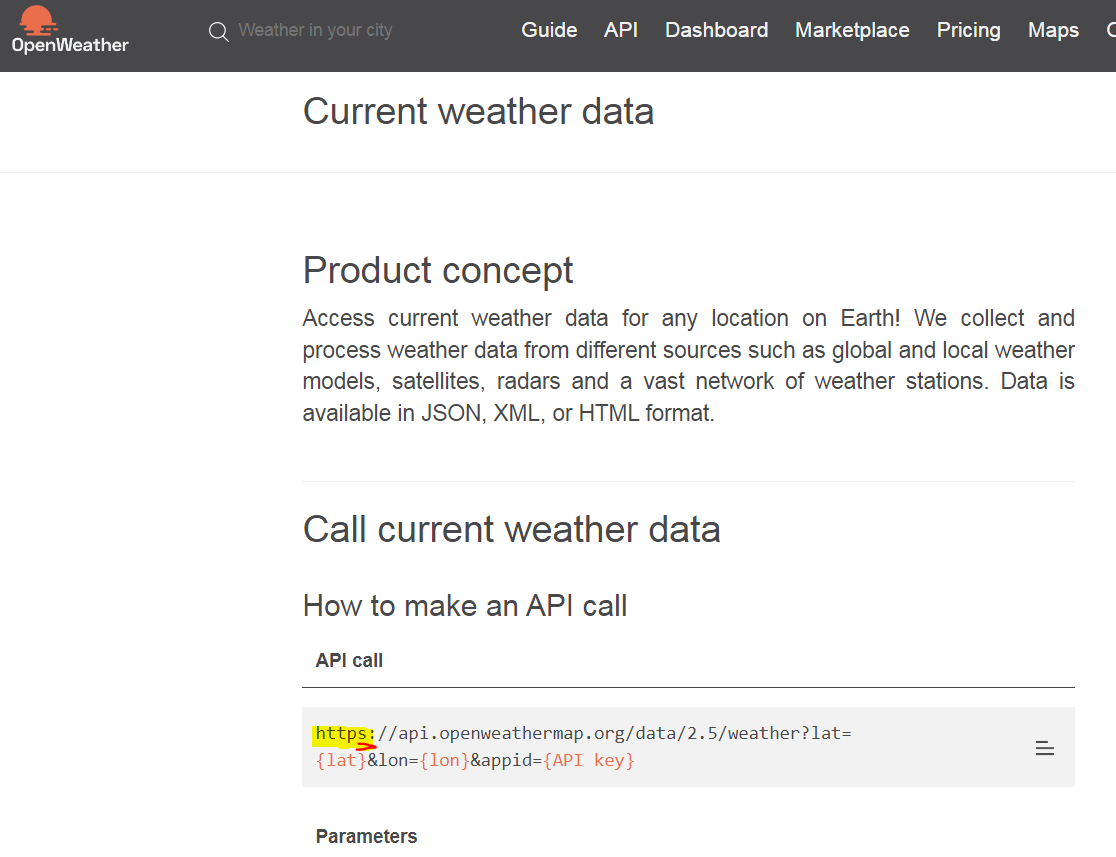Click the 'How to make an API call' heading
This screenshot has height=857, width=1116.
[x=465, y=605]
